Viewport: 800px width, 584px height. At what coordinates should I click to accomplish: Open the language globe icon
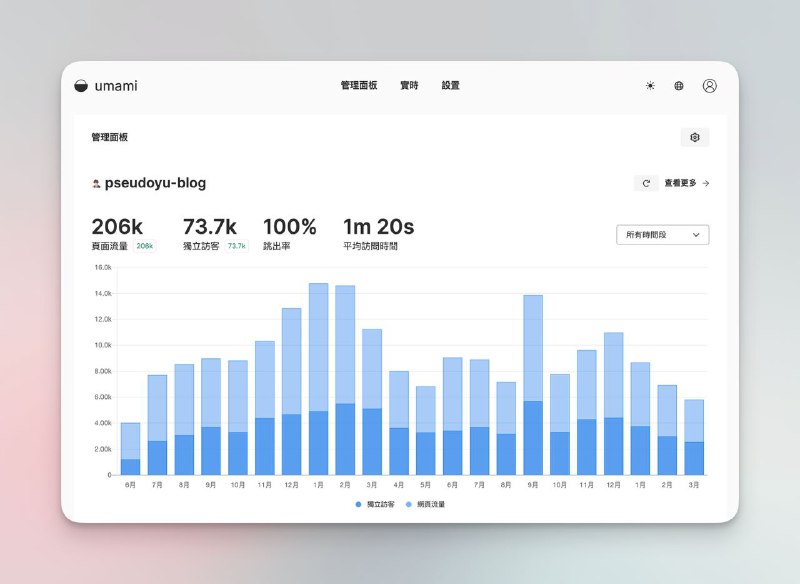pyautogui.click(x=679, y=86)
